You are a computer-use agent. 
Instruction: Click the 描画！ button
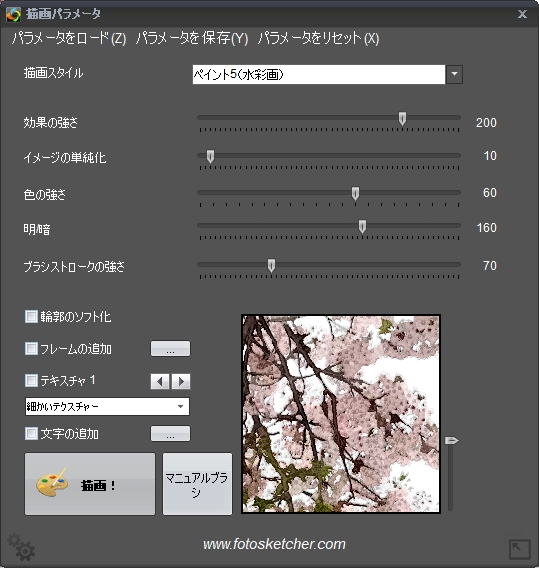point(90,484)
